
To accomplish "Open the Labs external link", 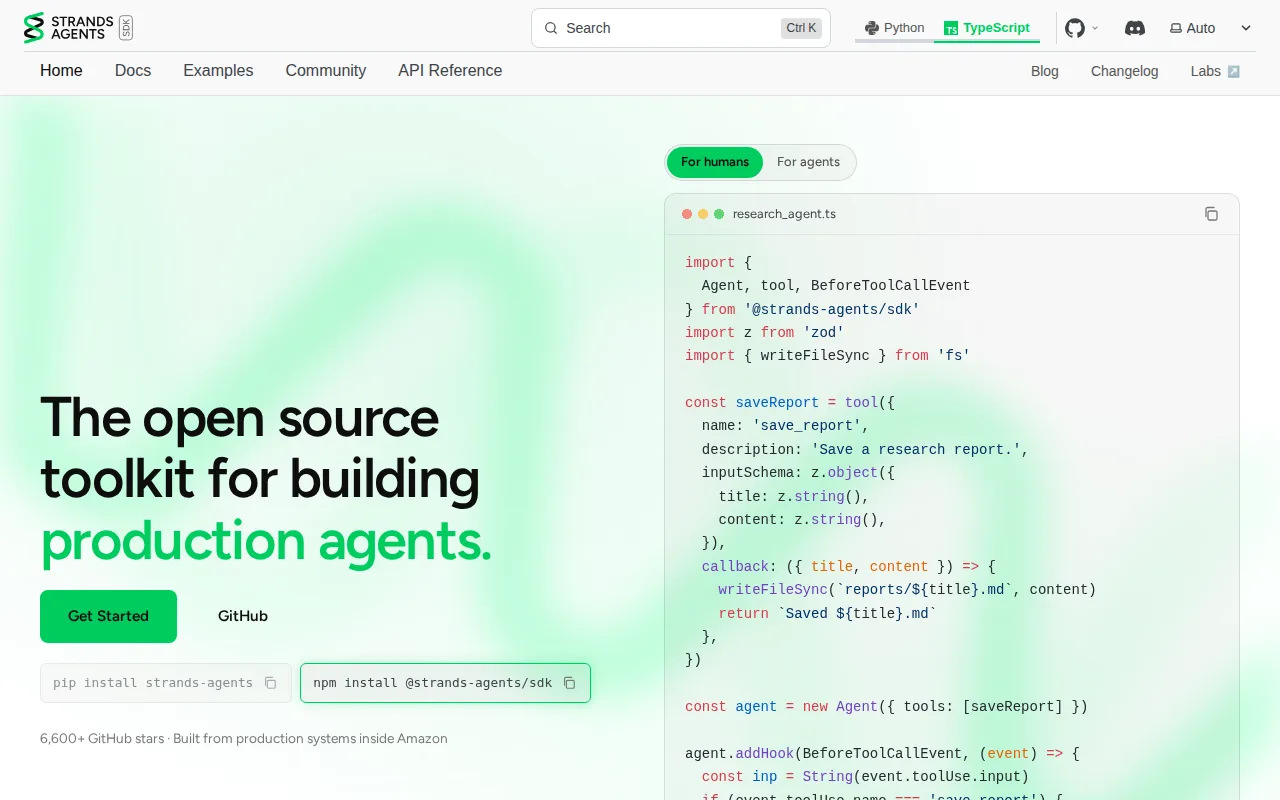I will [1215, 71].
